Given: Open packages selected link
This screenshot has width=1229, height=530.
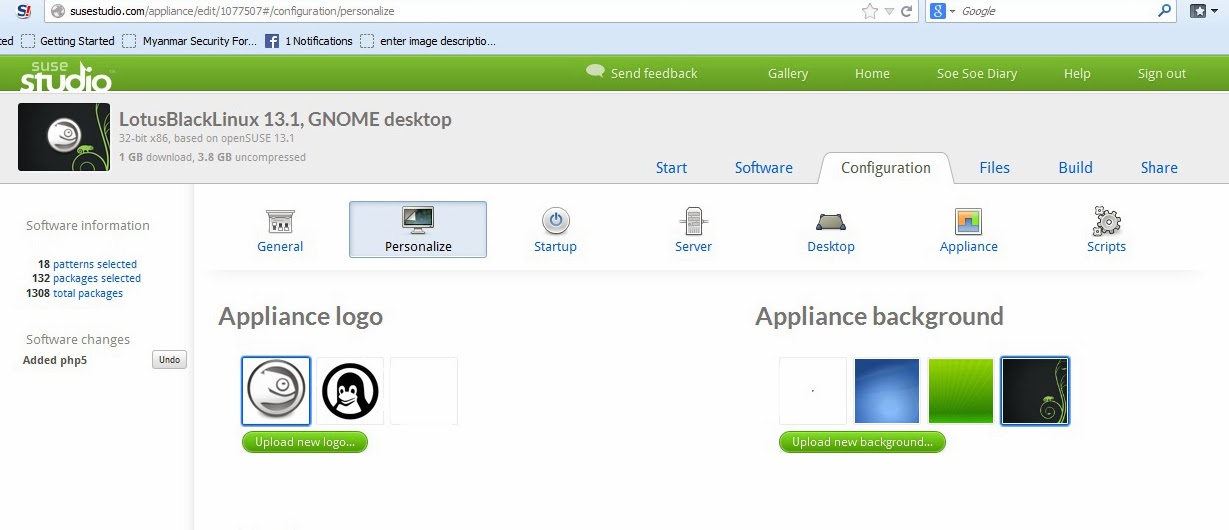Looking at the screenshot, I should (97, 278).
